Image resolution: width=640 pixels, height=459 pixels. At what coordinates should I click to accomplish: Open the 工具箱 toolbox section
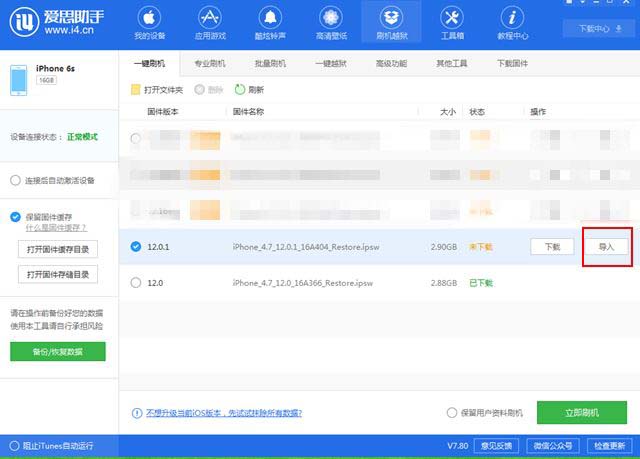click(x=452, y=23)
